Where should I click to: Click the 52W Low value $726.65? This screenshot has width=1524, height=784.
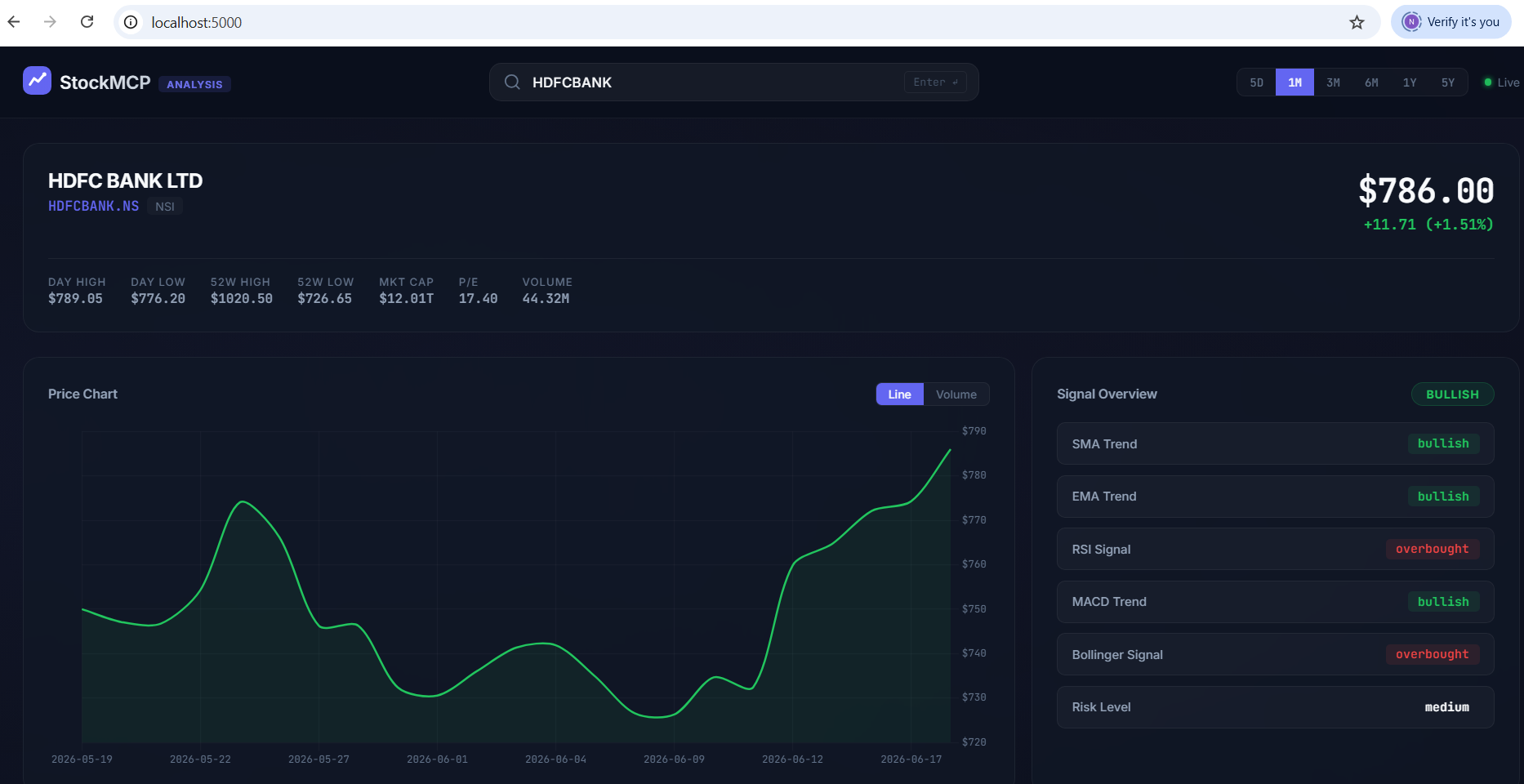[324, 299]
